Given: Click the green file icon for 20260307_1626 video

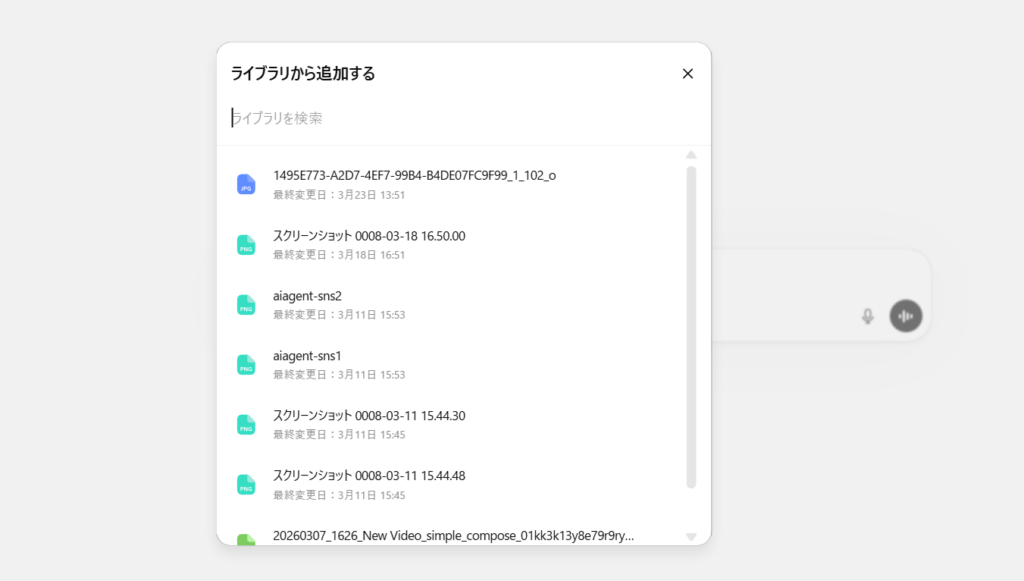Looking at the screenshot, I should (246, 539).
